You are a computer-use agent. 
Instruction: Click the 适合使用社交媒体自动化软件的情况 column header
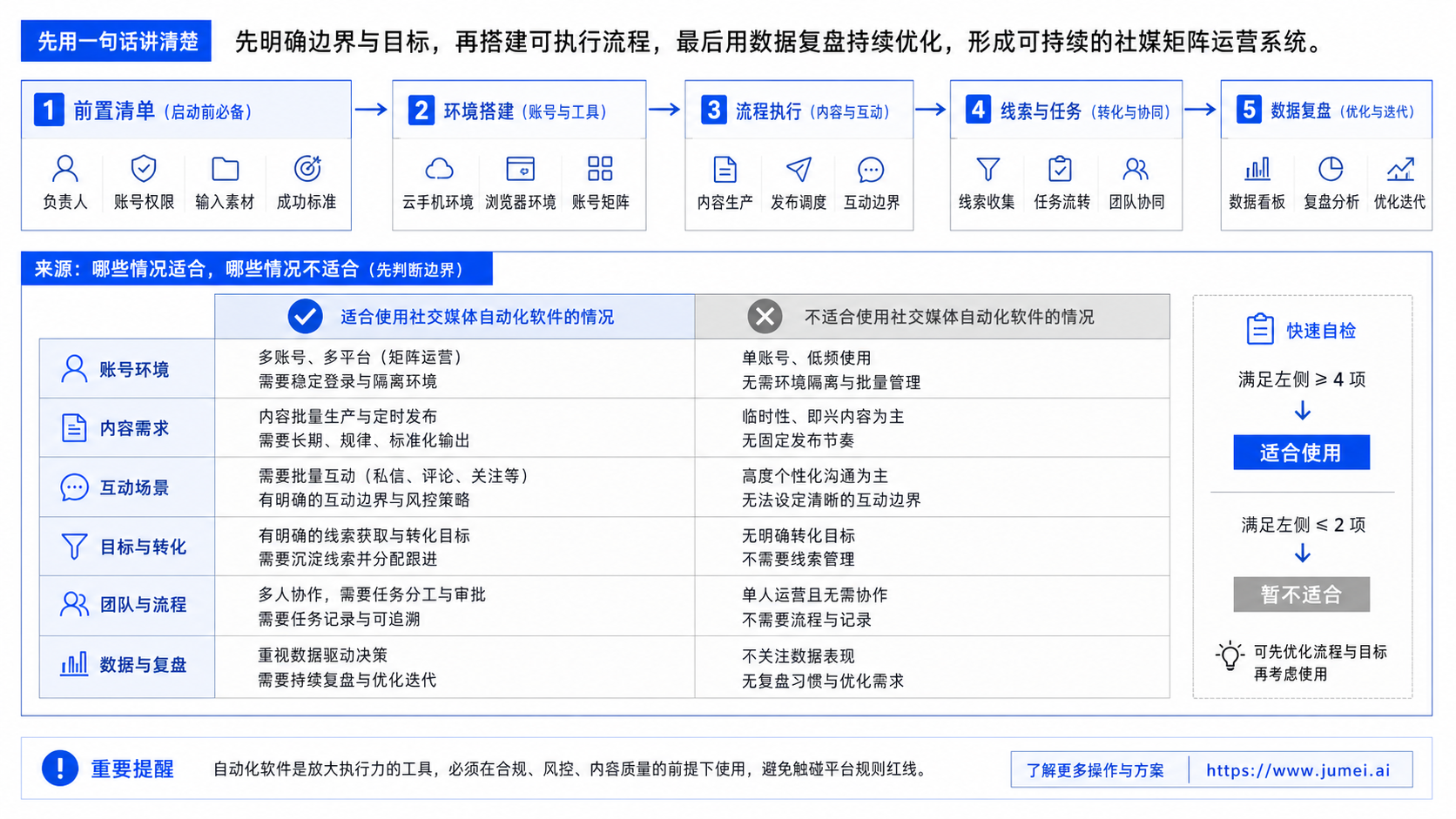click(455, 317)
